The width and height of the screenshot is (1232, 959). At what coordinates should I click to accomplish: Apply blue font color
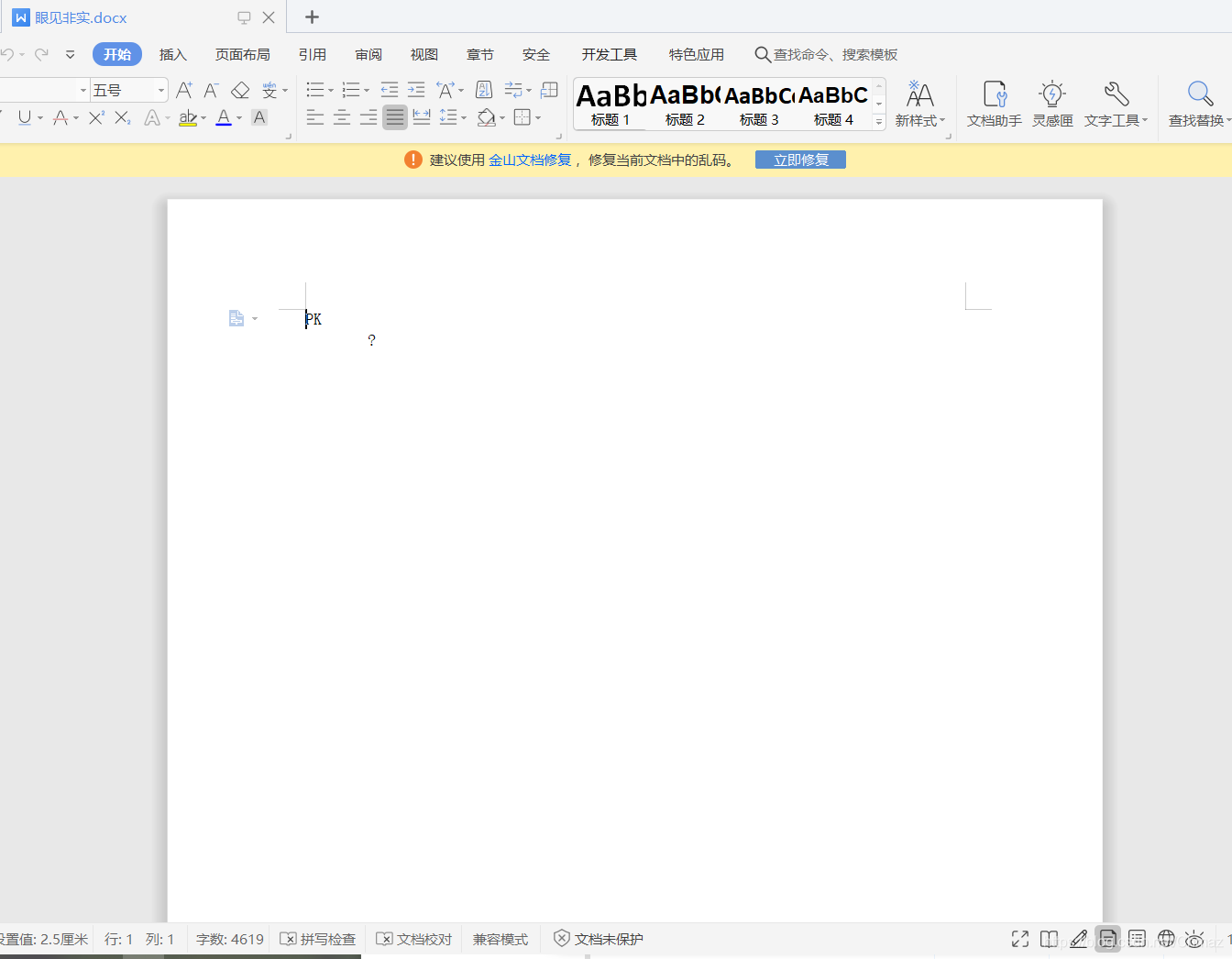pos(224,117)
